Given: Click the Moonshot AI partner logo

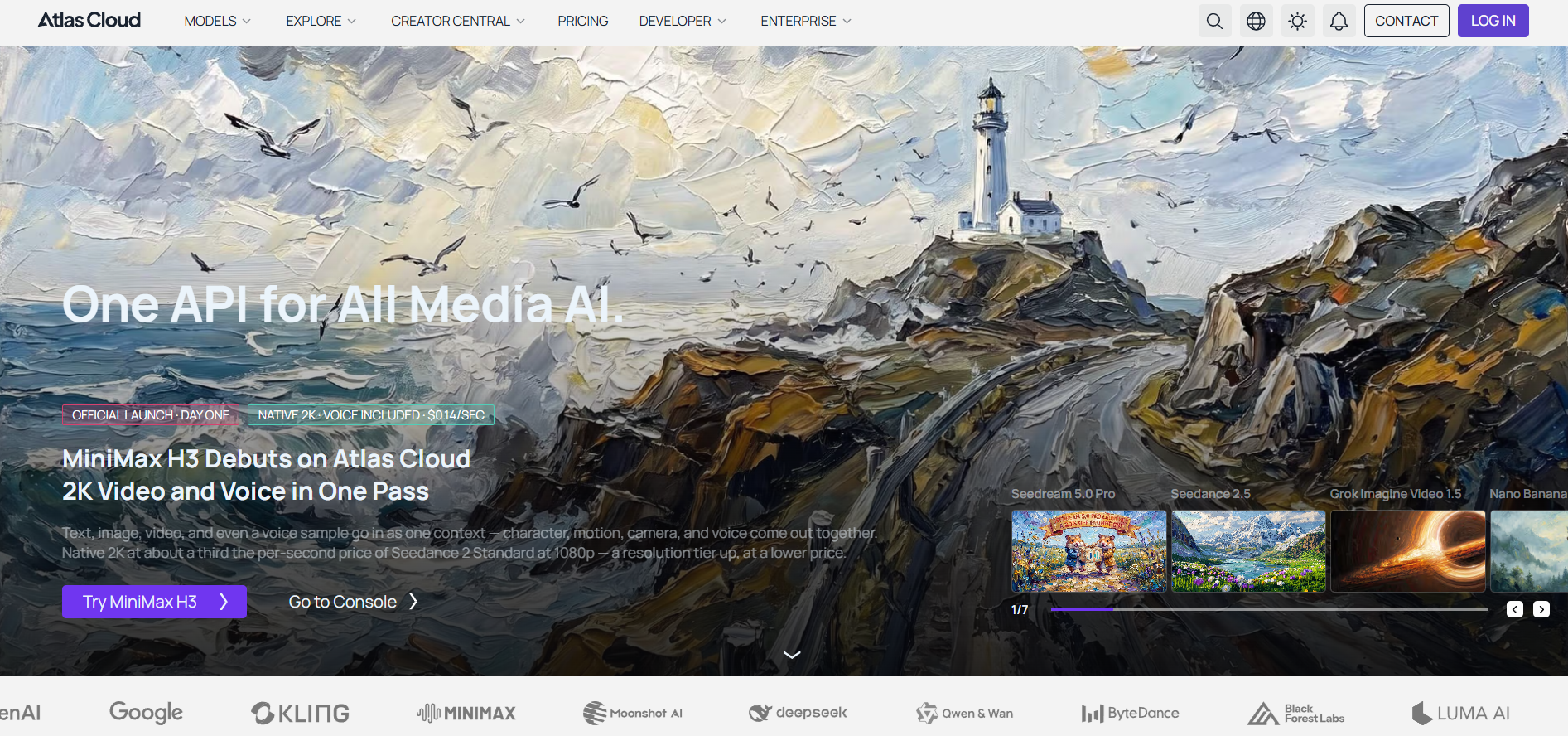Looking at the screenshot, I should pos(633,713).
